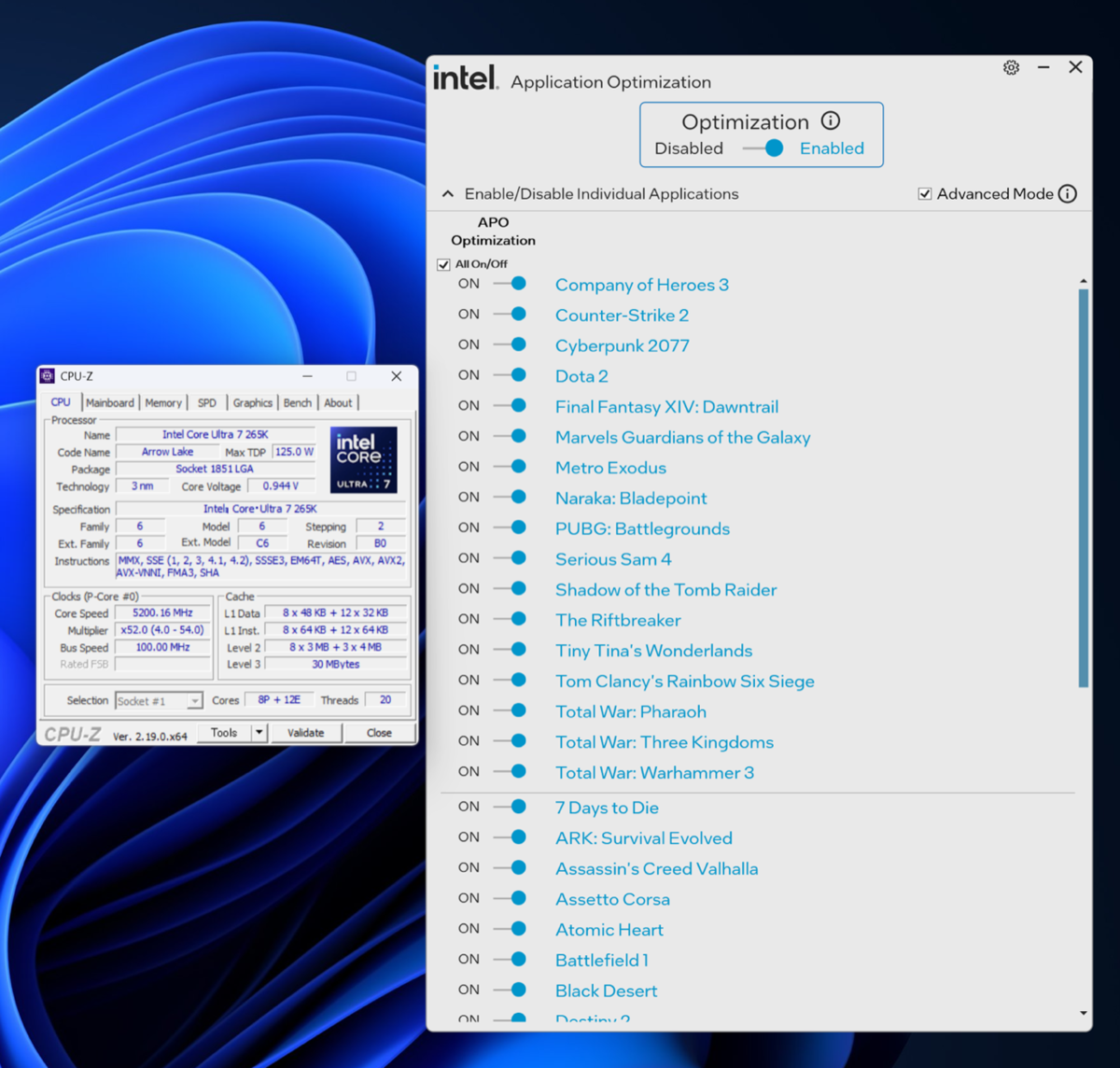The height and width of the screenshot is (1068, 1120).
Task: Open the Counter-Strike 2 link
Action: pos(622,315)
